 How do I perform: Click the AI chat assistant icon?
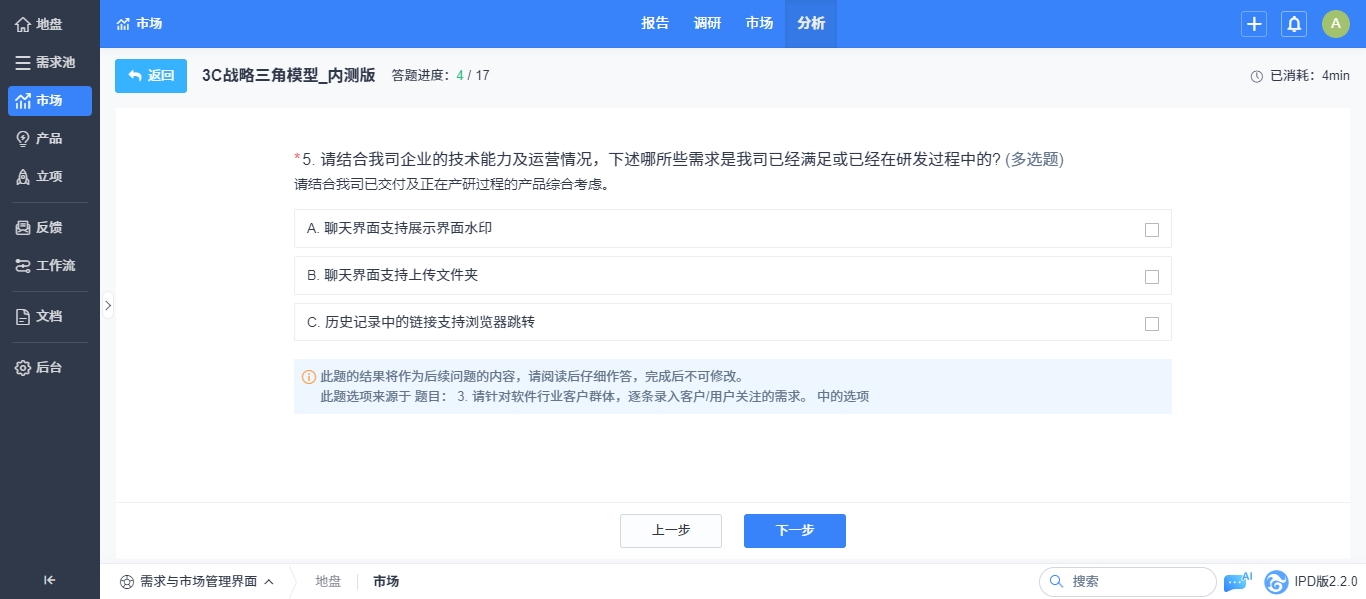1238,581
